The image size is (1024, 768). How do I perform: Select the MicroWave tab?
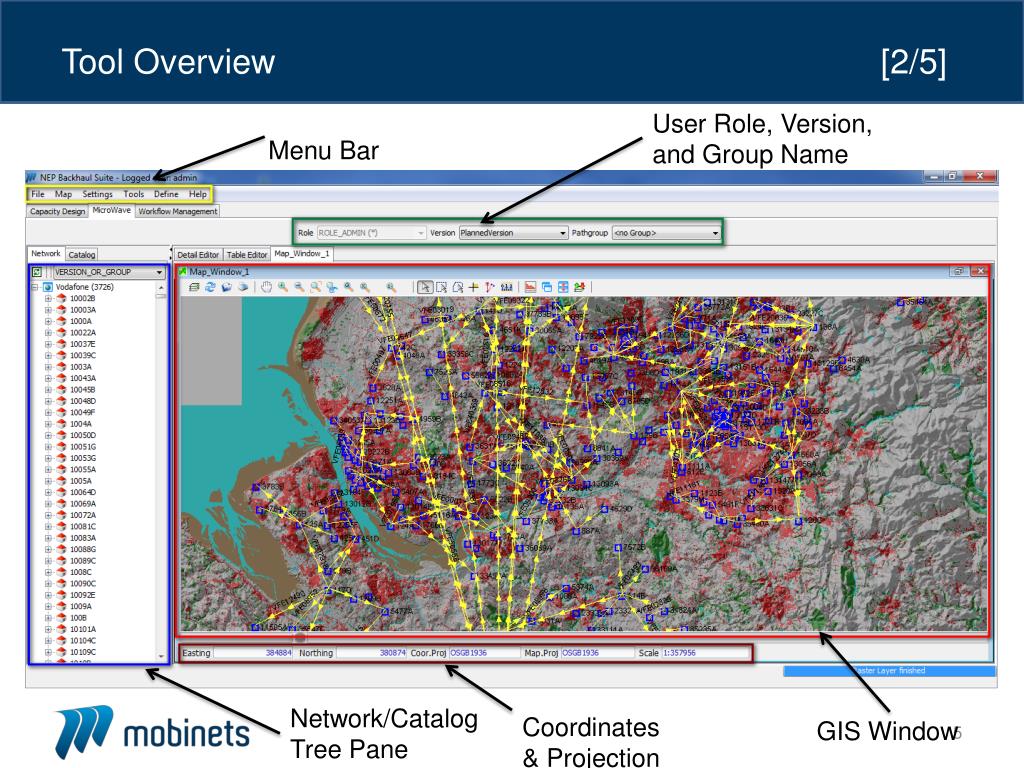[112, 210]
